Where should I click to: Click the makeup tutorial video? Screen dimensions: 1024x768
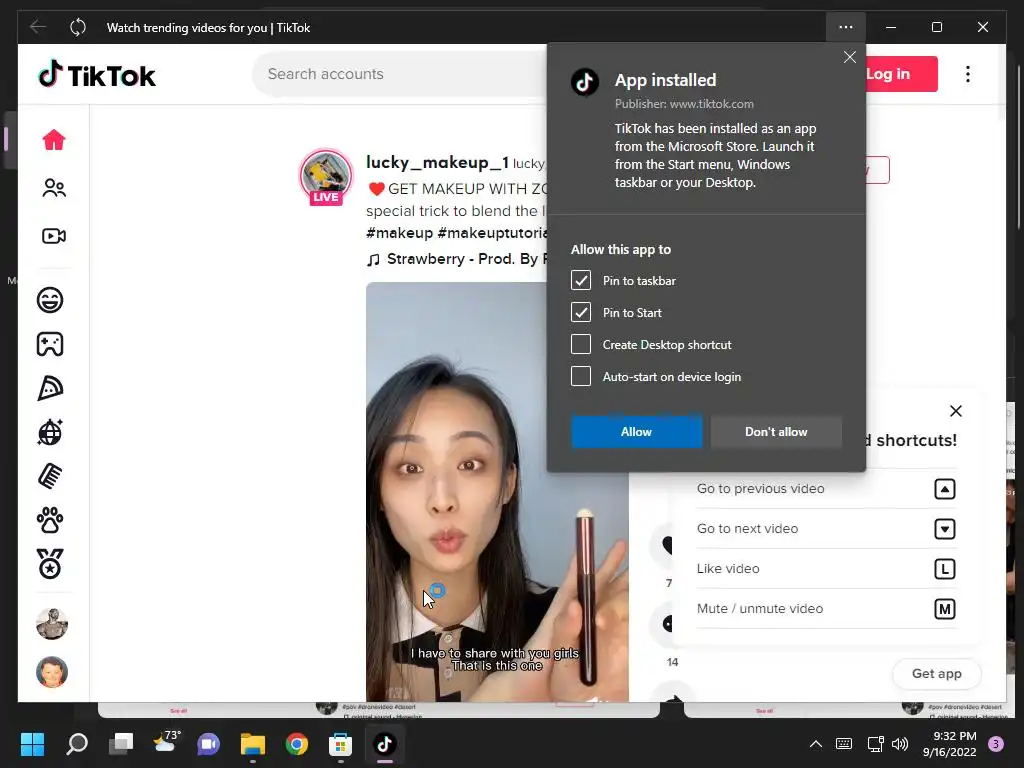click(497, 492)
